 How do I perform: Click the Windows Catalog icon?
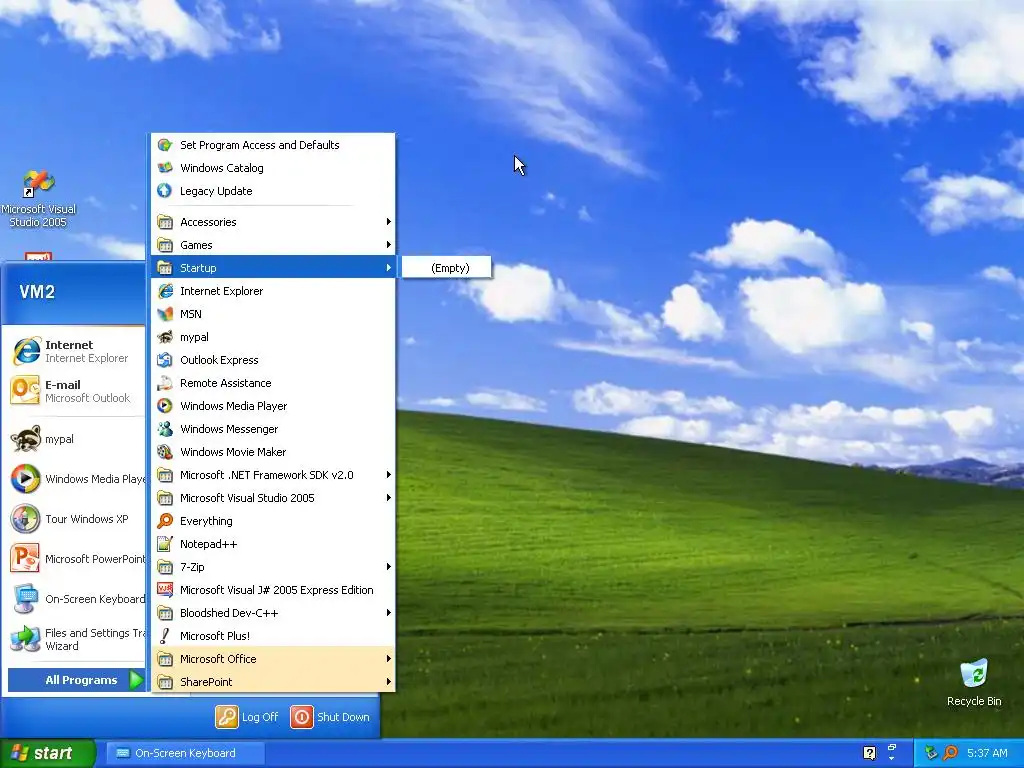(x=165, y=168)
